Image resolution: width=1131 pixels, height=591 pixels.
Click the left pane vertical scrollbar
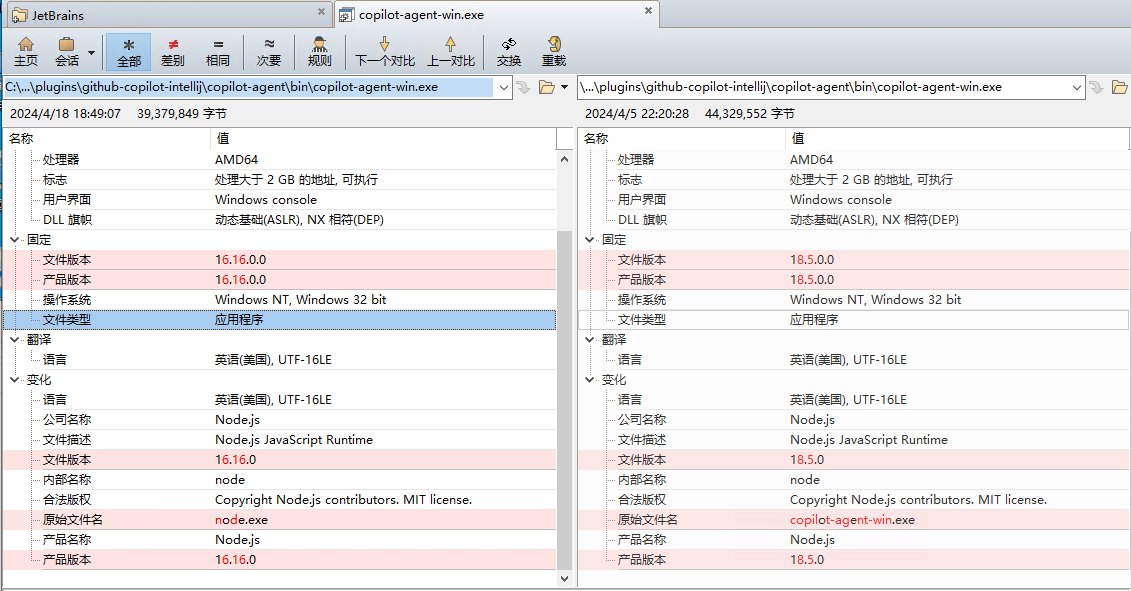pos(565,368)
